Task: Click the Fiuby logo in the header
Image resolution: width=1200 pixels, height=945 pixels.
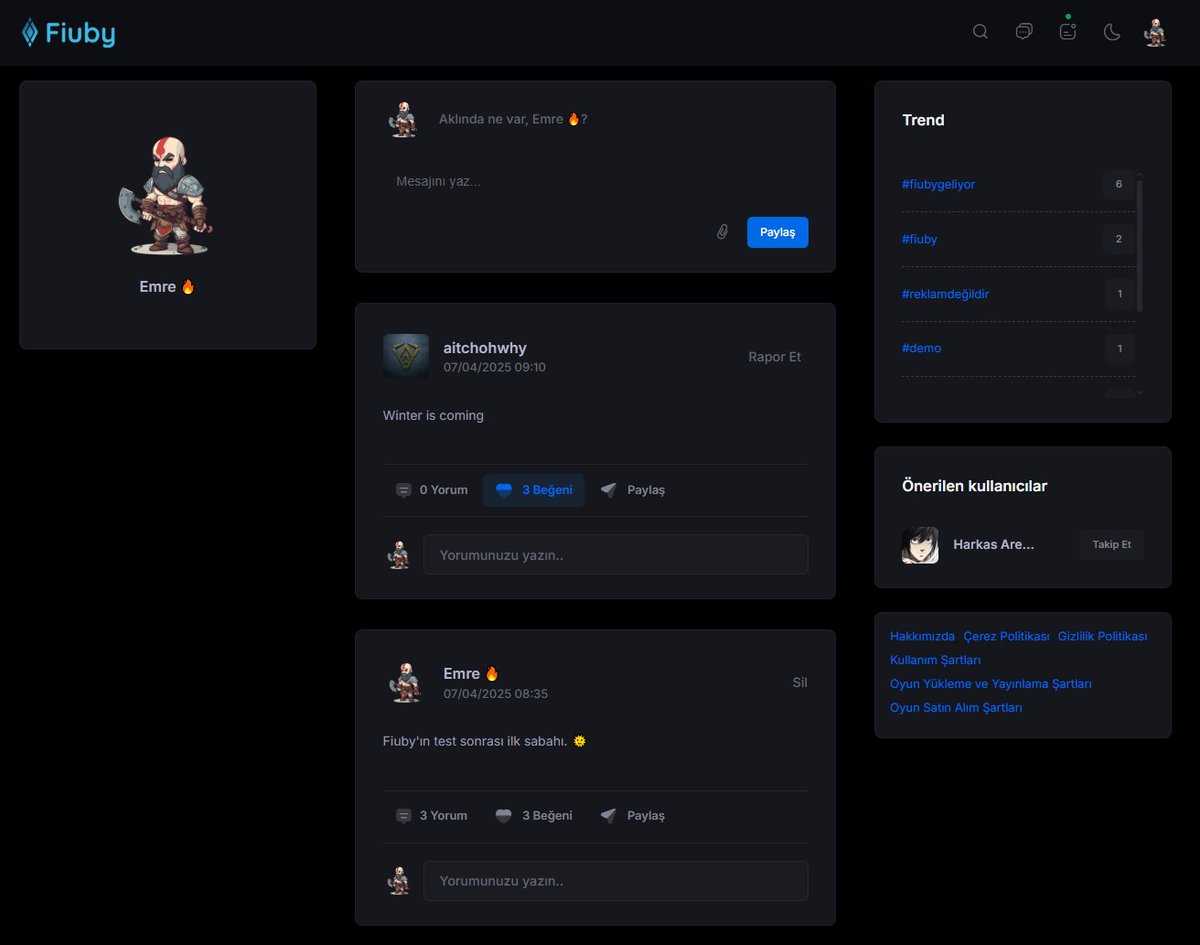Action: click(68, 33)
